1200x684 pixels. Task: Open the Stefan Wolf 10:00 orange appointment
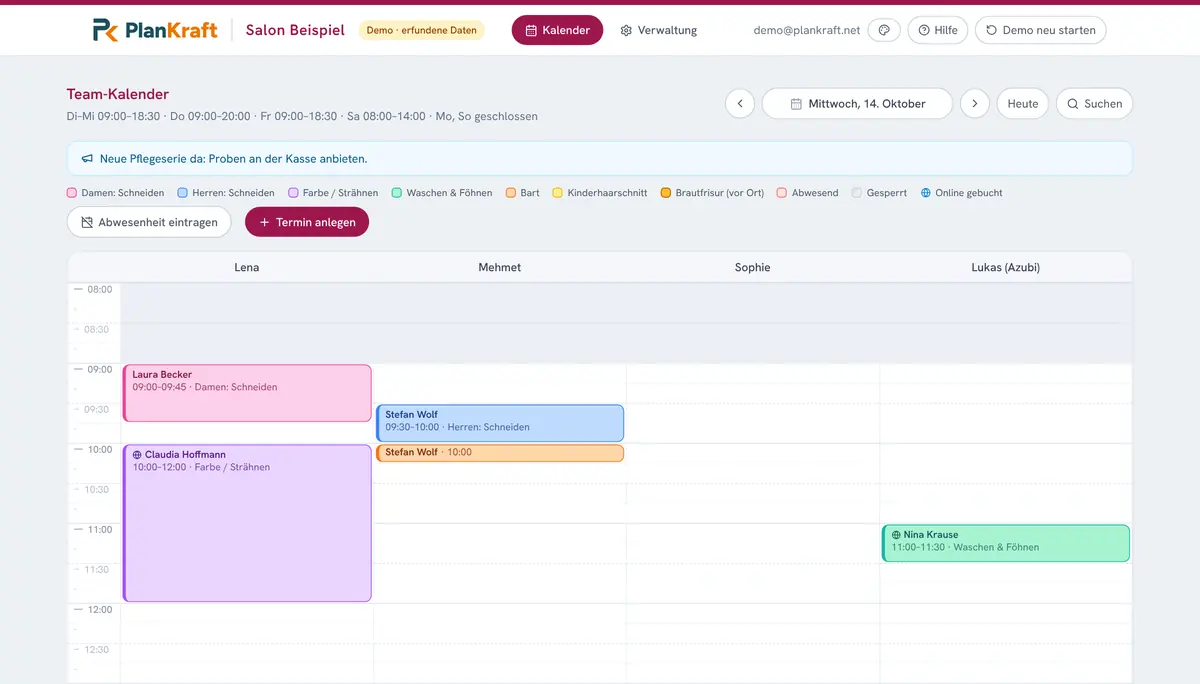coord(500,453)
